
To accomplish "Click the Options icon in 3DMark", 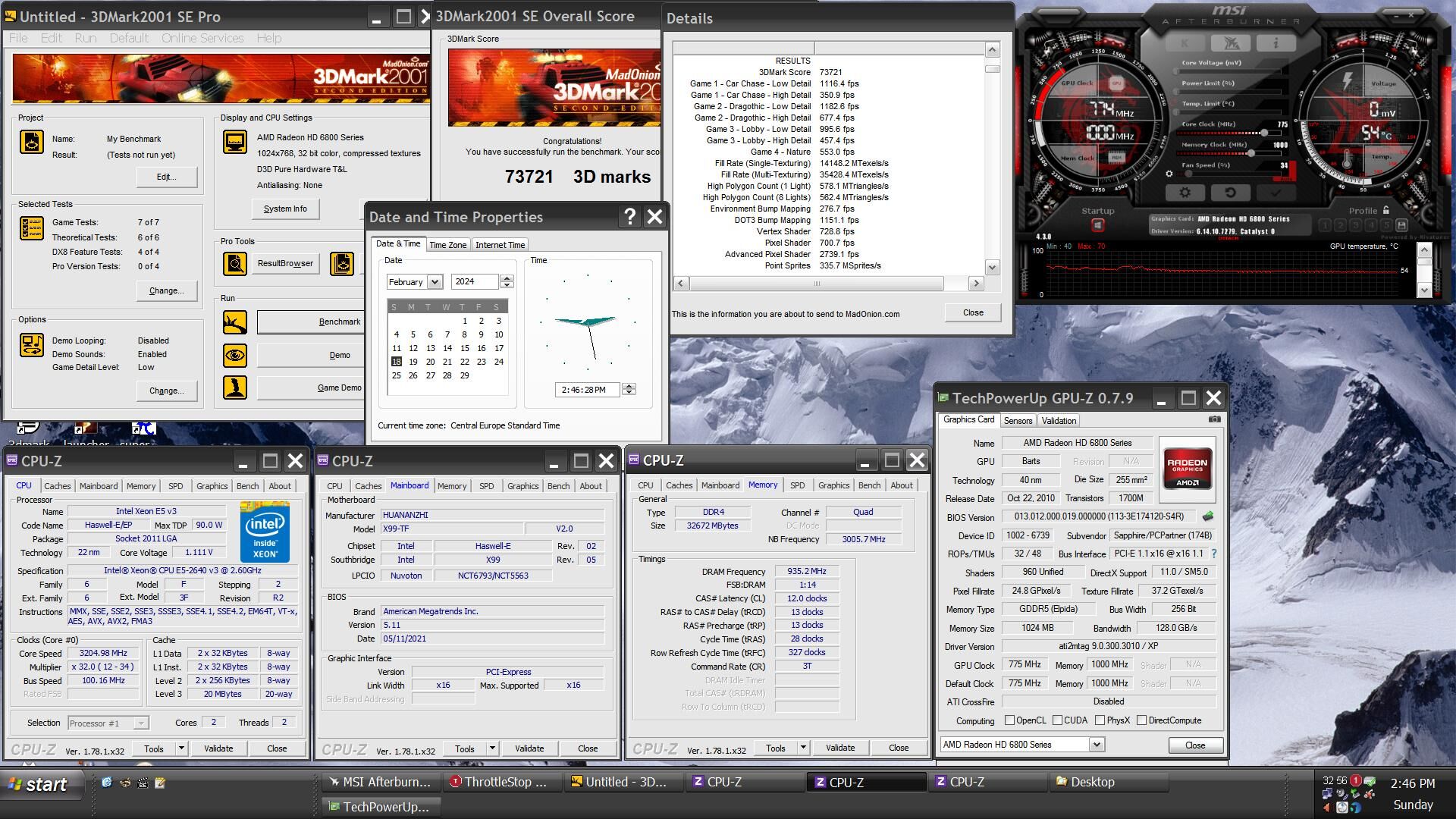I will pos(32,345).
